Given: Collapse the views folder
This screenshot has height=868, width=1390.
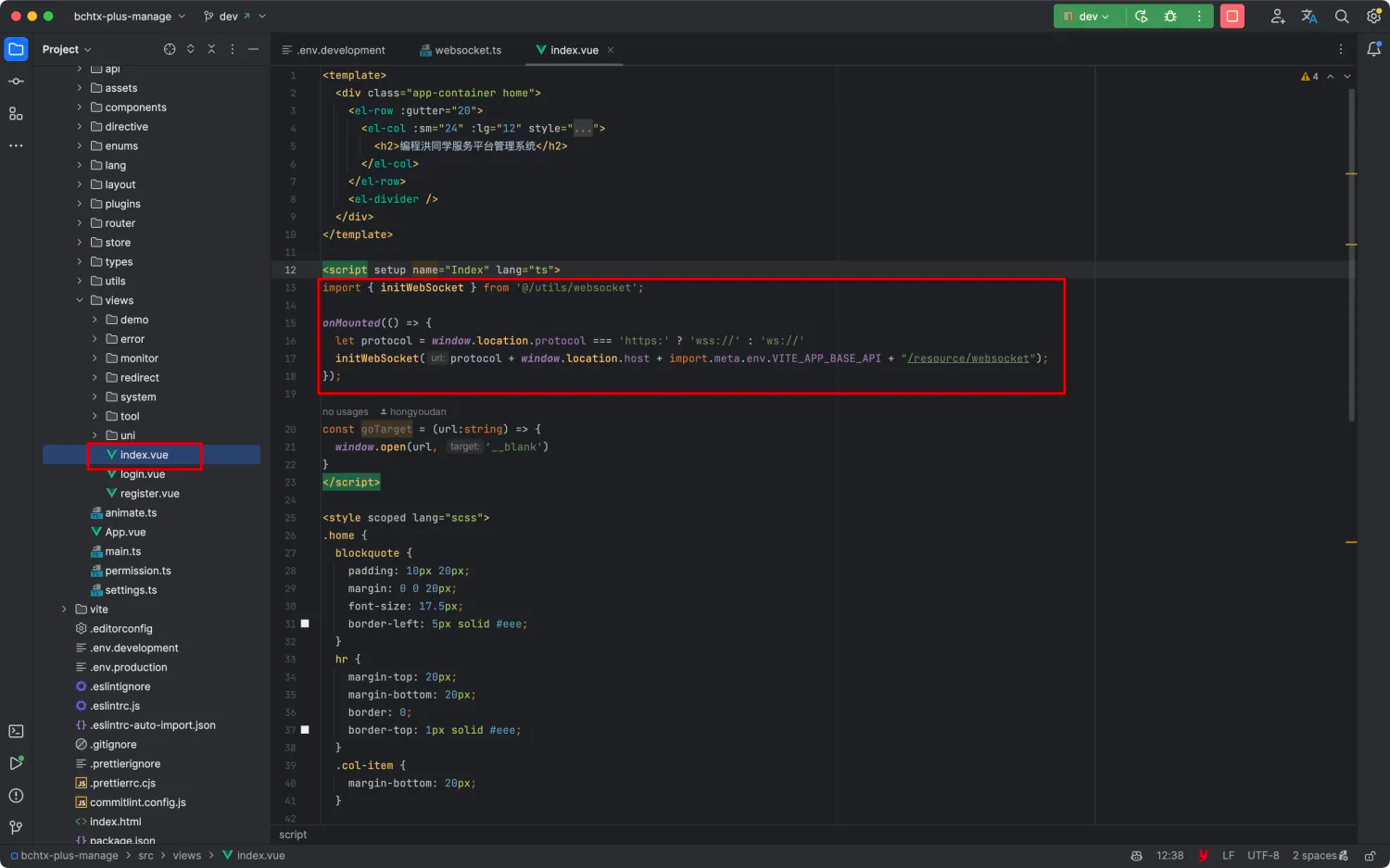Looking at the screenshot, I should click(x=80, y=300).
